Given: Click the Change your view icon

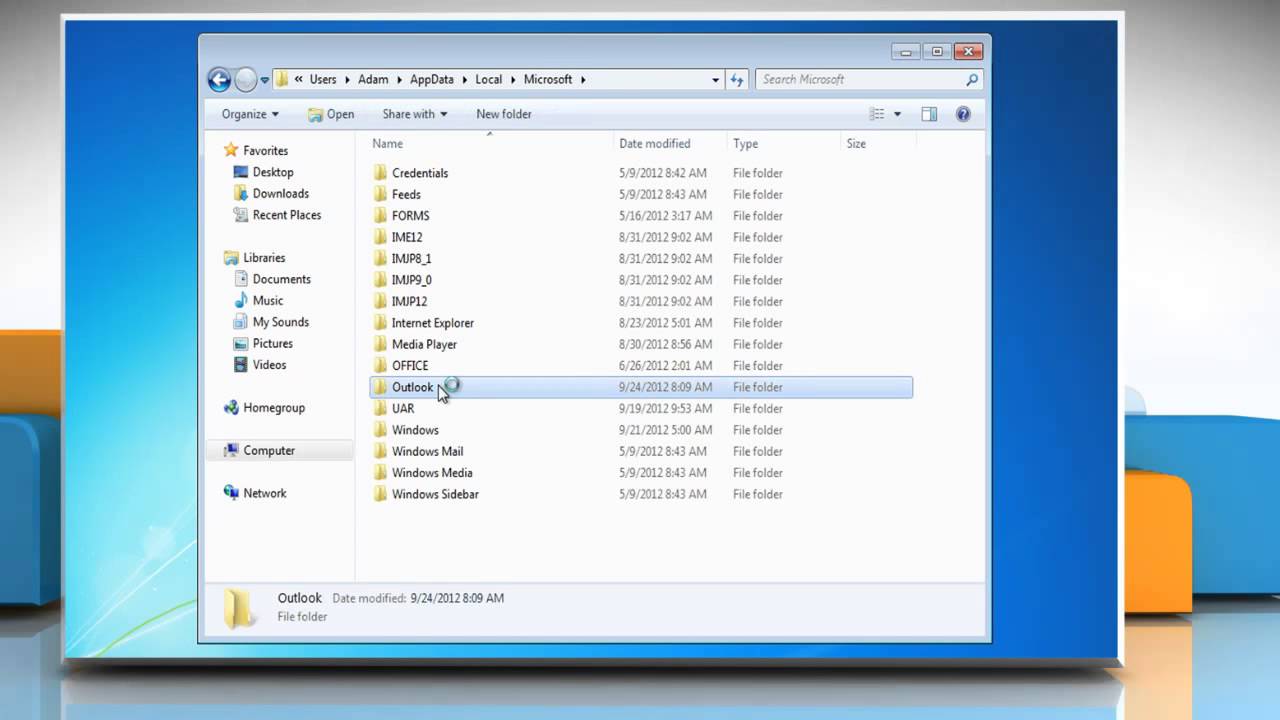Looking at the screenshot, I should (877, 114).
